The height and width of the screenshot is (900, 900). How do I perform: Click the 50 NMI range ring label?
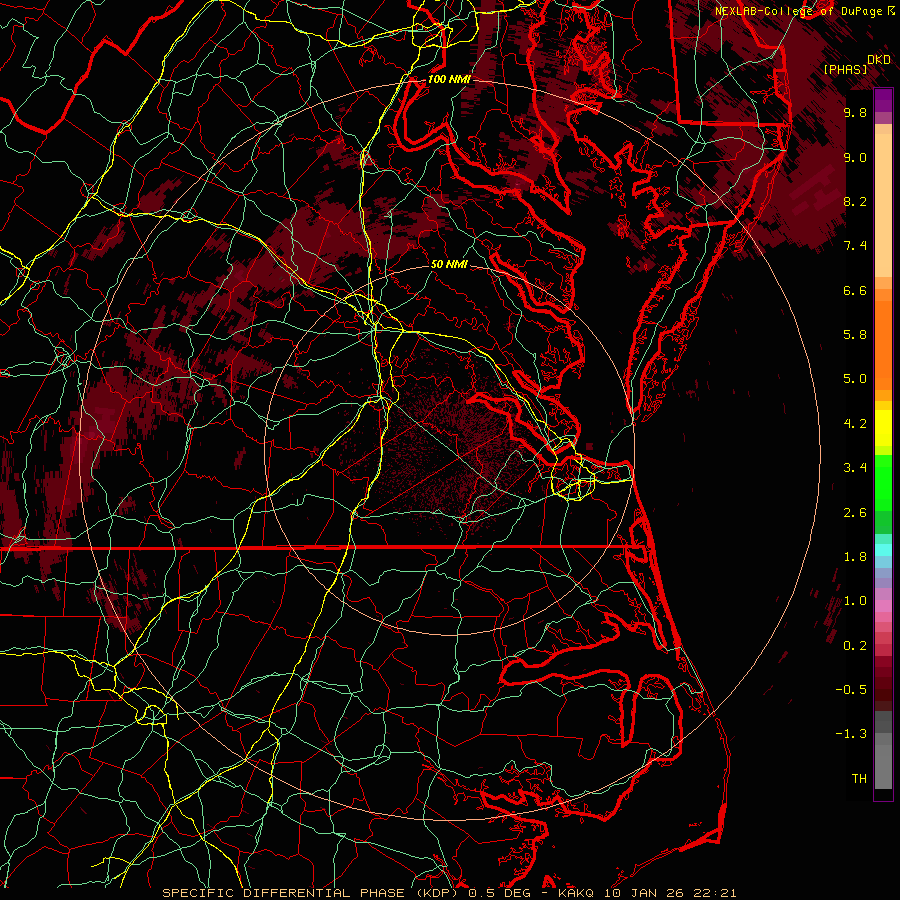click(x=449, y=265)
